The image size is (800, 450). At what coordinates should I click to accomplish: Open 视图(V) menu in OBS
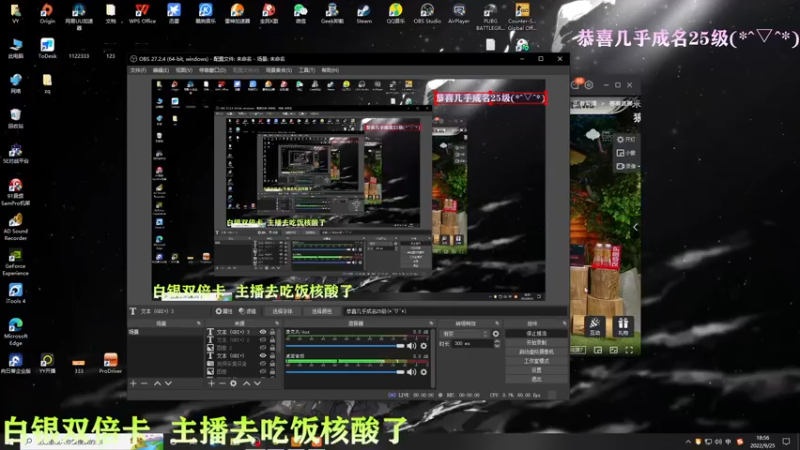tap(184, 70)
